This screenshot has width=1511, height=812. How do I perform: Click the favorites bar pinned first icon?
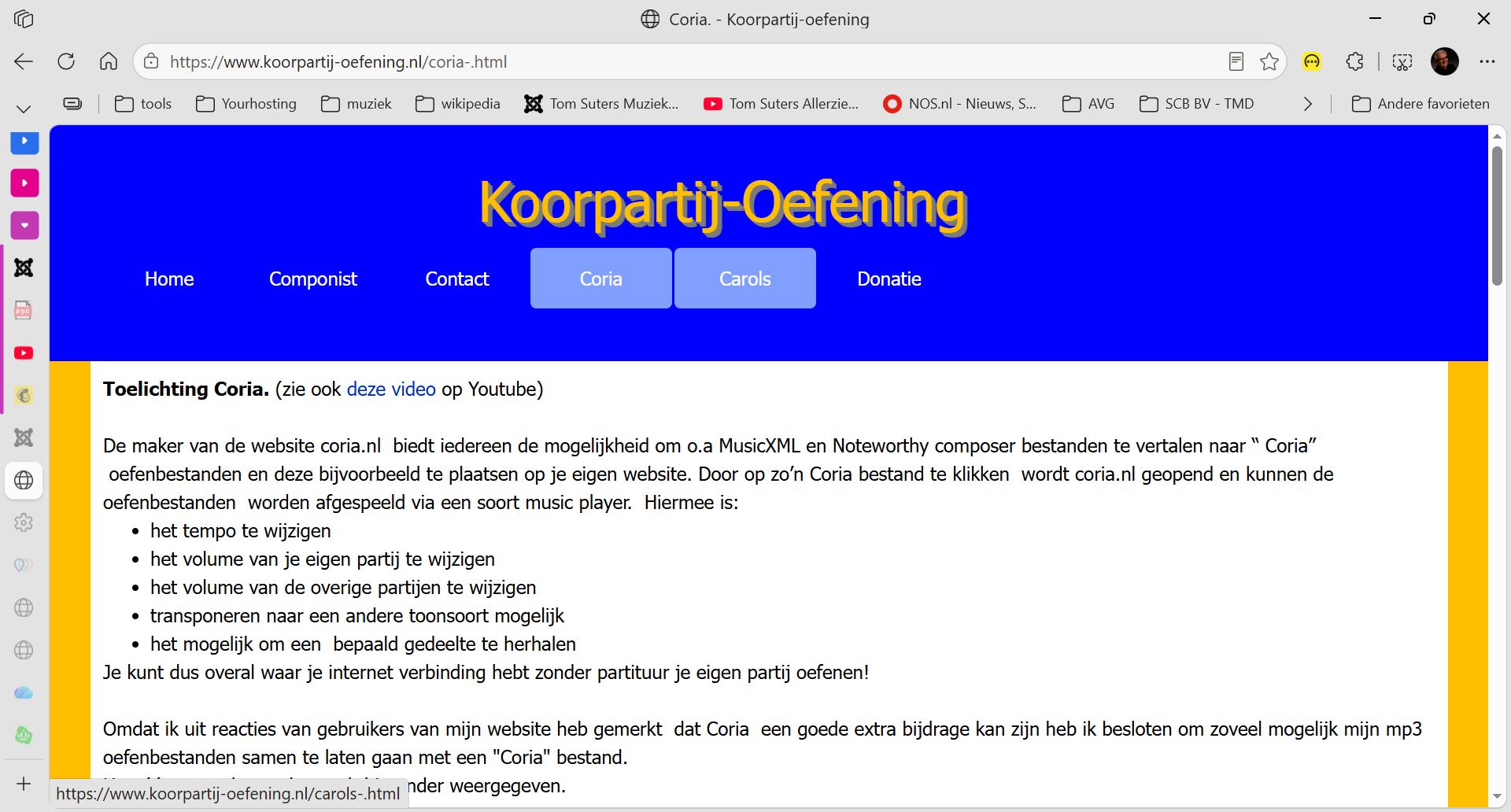(x=72, y=104)
